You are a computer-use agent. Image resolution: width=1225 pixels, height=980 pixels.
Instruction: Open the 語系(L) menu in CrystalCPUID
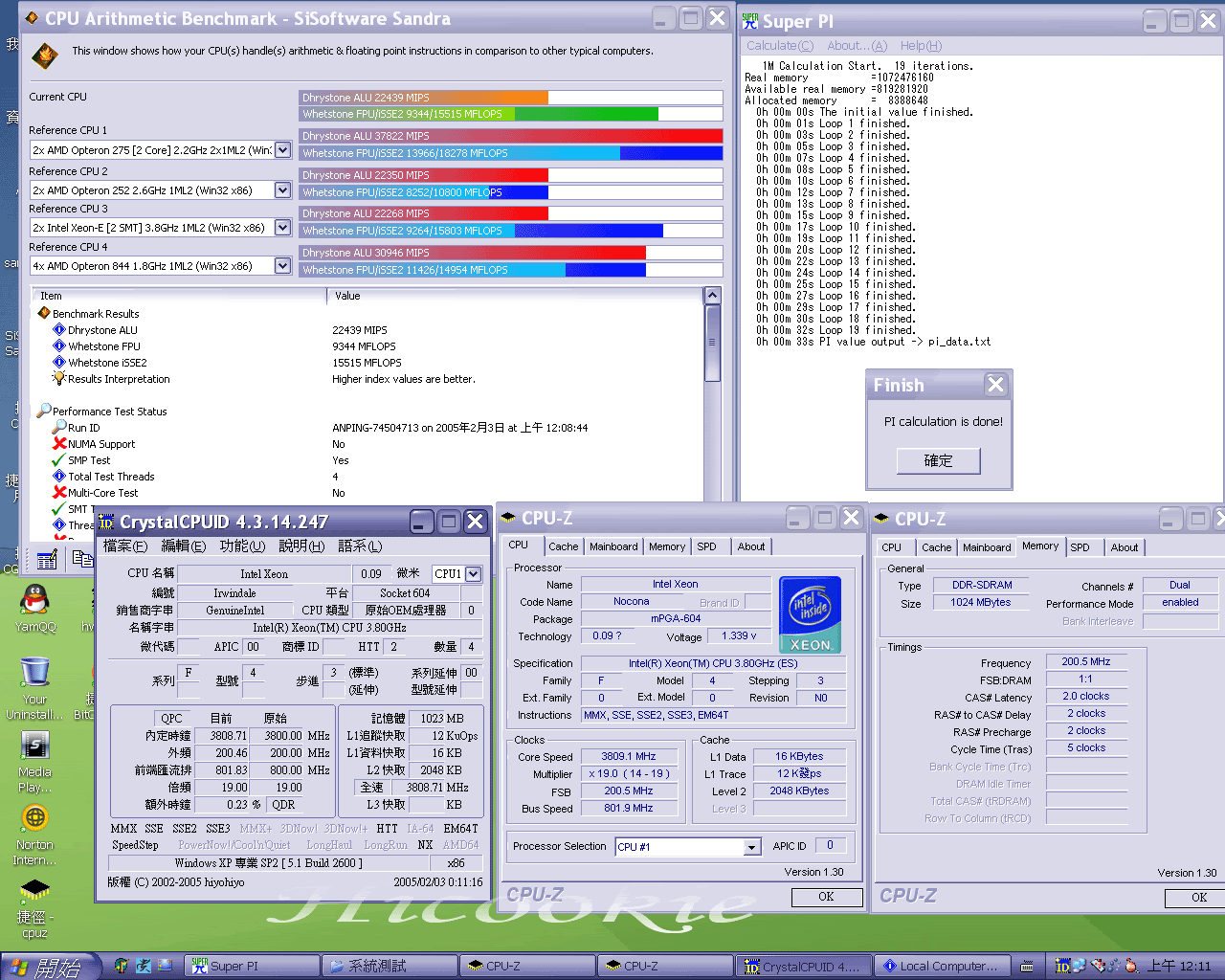(360, 546)
